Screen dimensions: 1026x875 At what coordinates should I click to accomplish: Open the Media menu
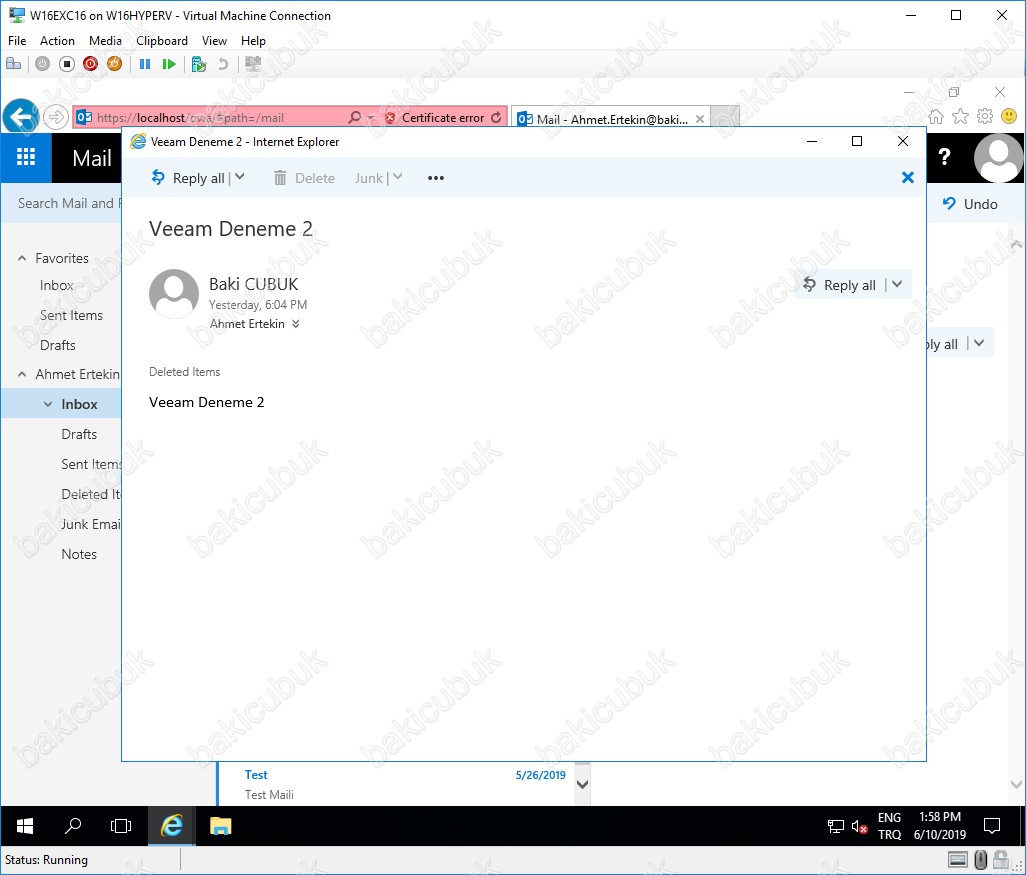(x=105, y=41)
